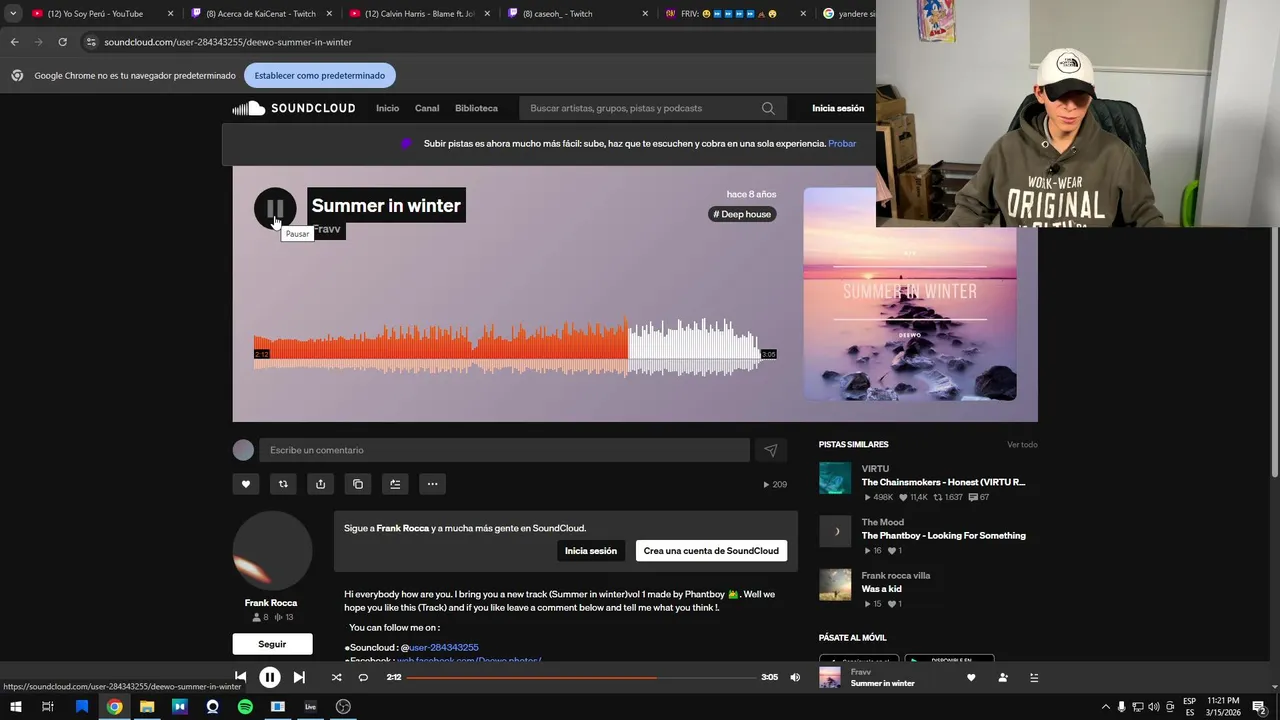Skip to previous track in bottom player
1280x720 pixels.
coord(240,677)
